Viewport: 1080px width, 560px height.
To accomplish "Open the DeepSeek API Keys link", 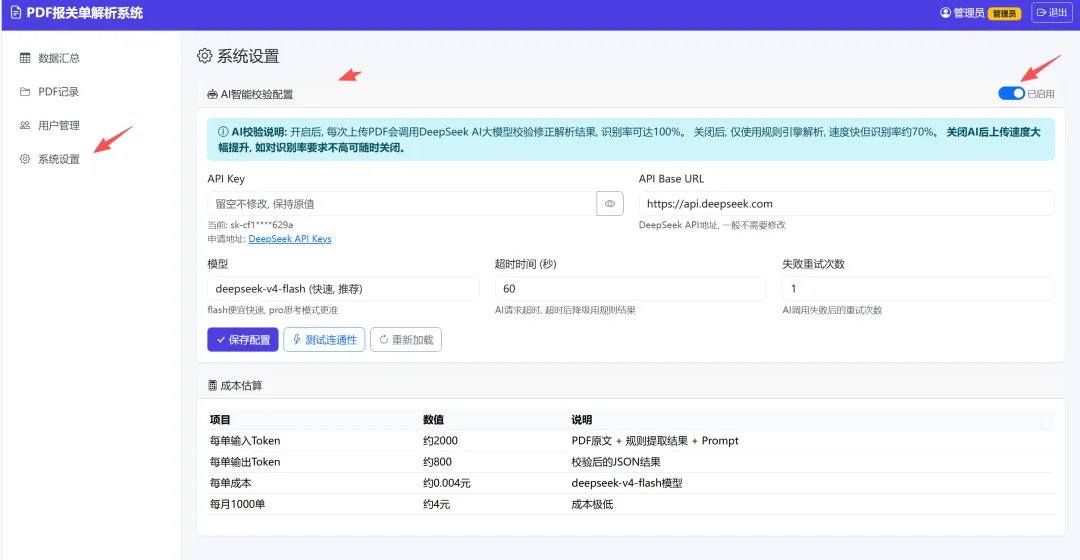I will click(x=290, y=239).
